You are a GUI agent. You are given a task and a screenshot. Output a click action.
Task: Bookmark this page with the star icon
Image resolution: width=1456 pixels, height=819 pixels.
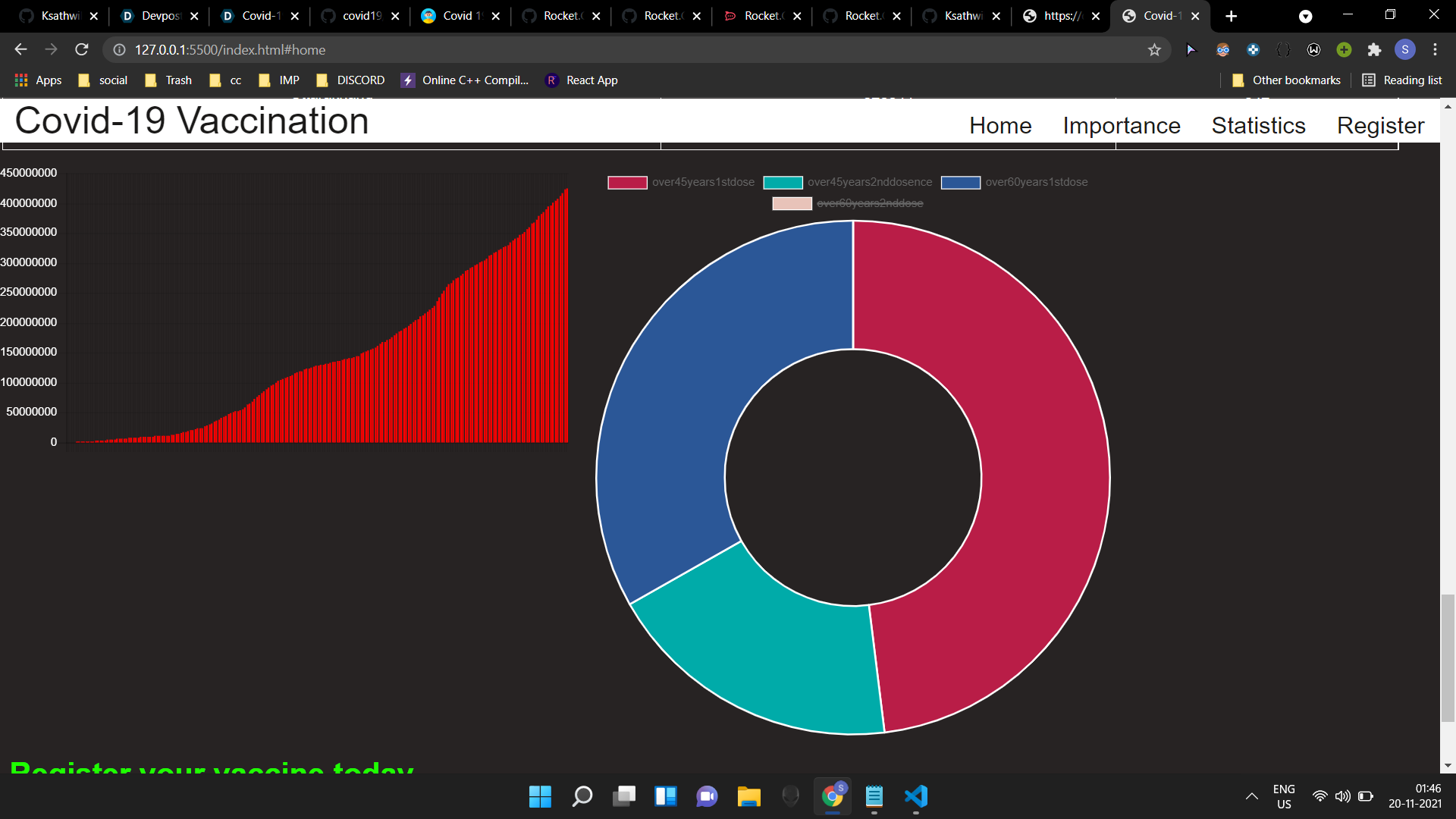click(x=1154, y=50)
